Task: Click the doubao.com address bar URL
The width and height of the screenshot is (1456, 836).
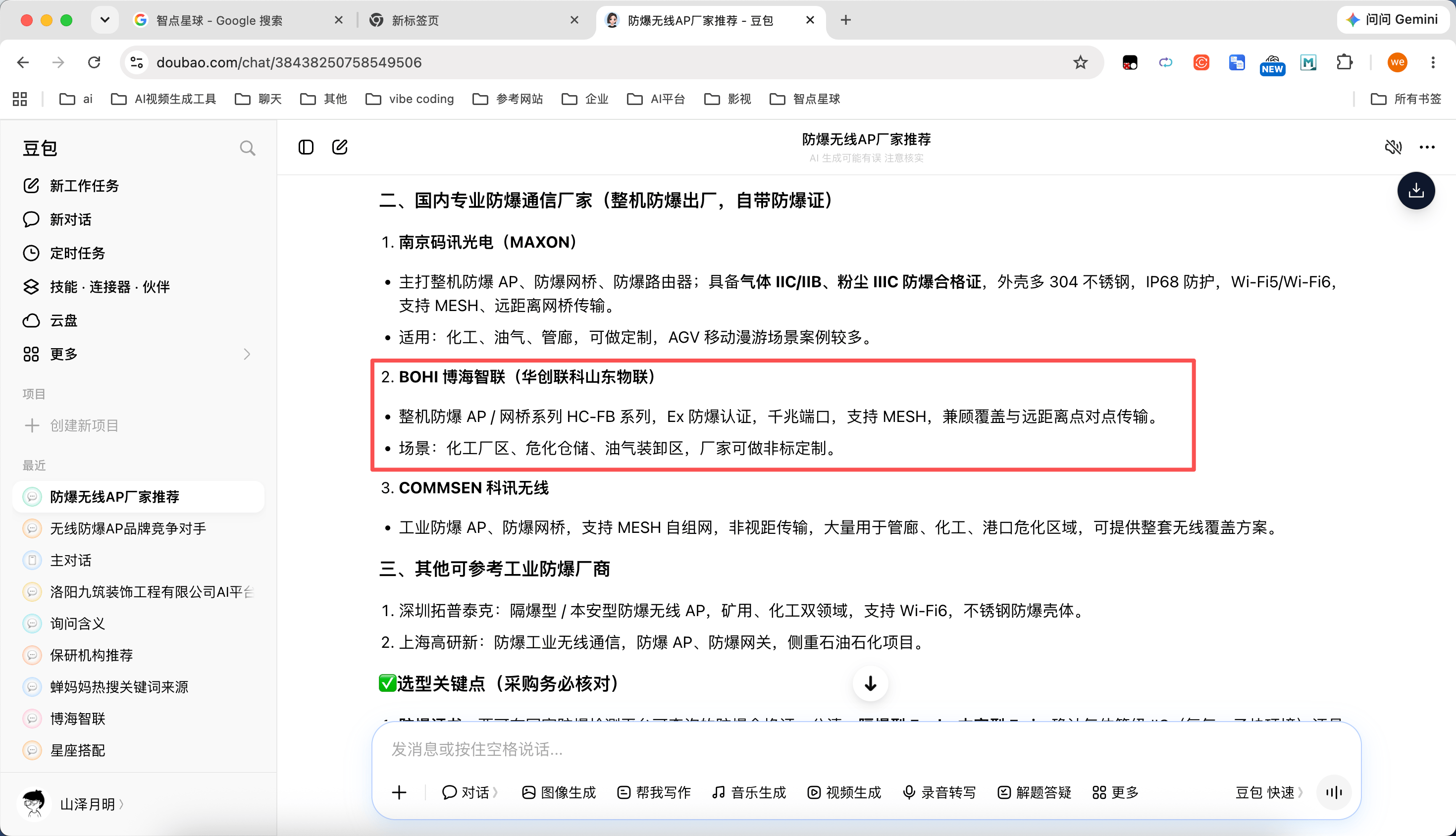Action: (x=289, y=62)
